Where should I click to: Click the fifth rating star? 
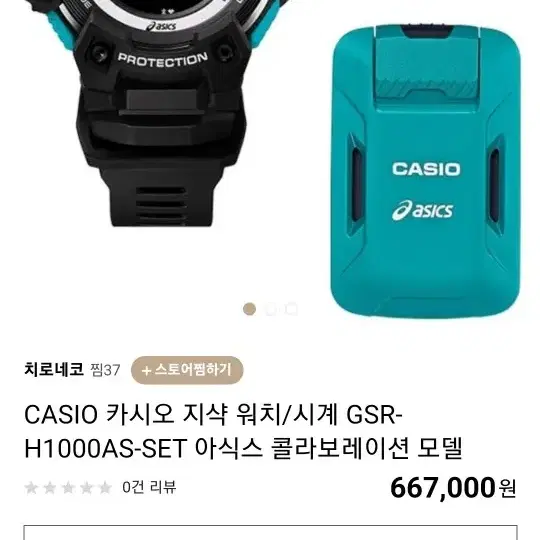tap(105, 488)
